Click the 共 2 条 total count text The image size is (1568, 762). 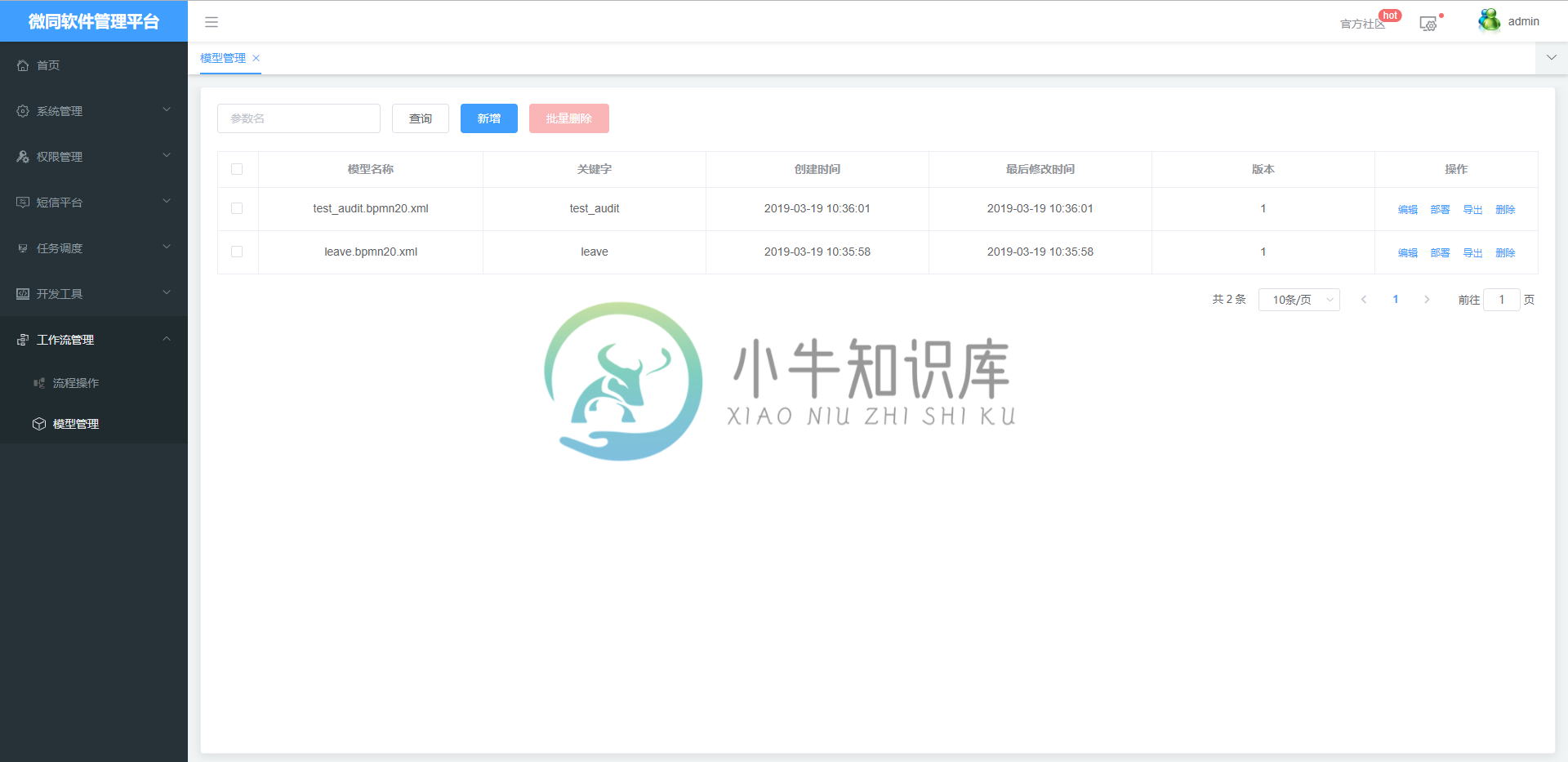pos(1229,300)
